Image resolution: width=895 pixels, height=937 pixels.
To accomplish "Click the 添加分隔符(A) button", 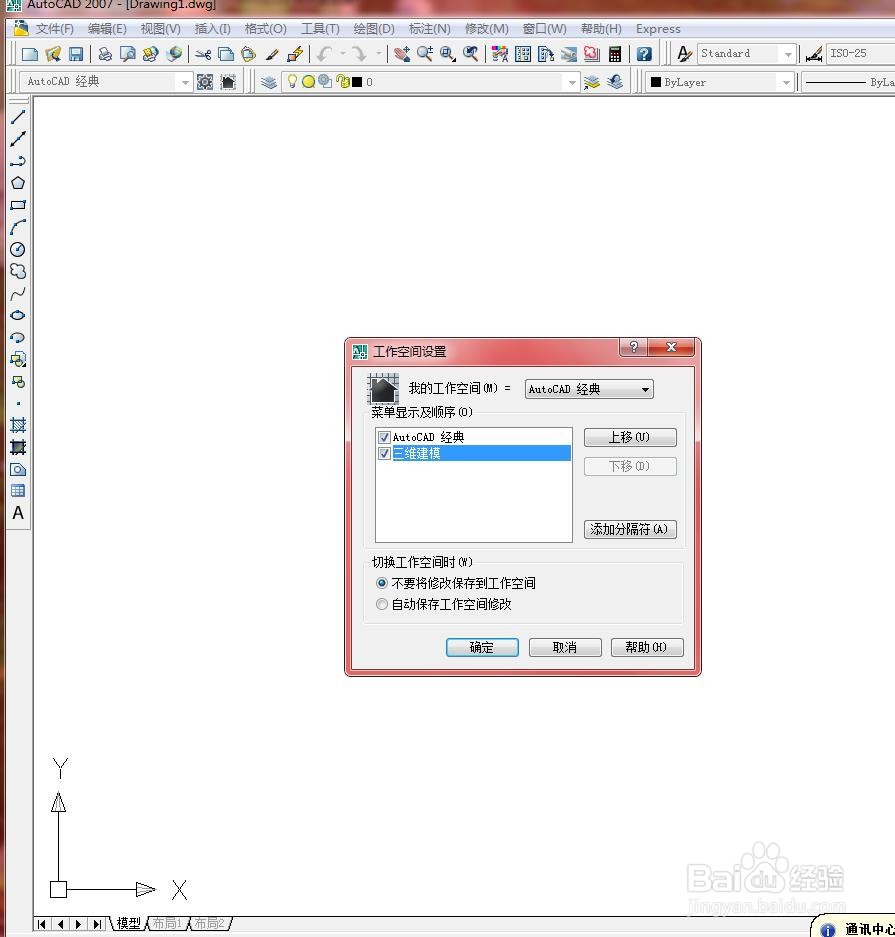I will tap(630, 529).
